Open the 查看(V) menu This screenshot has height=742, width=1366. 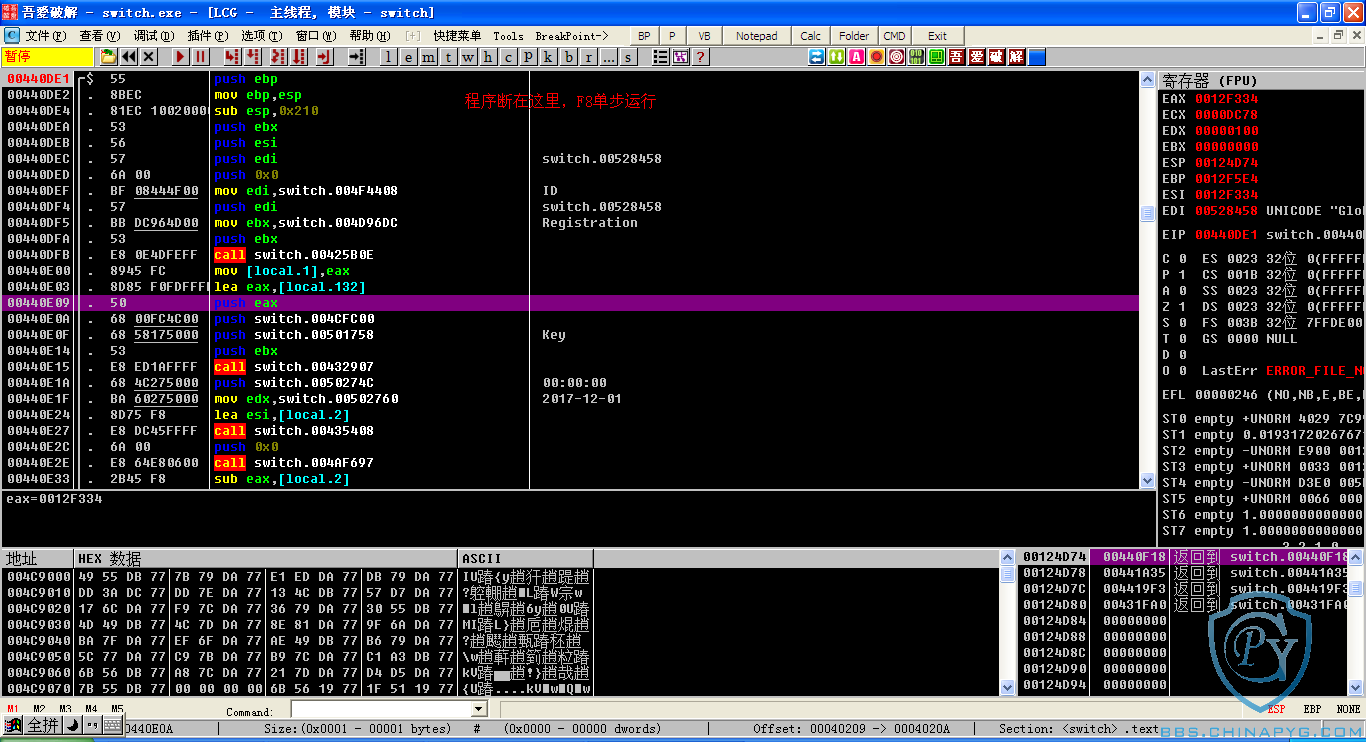100,36
